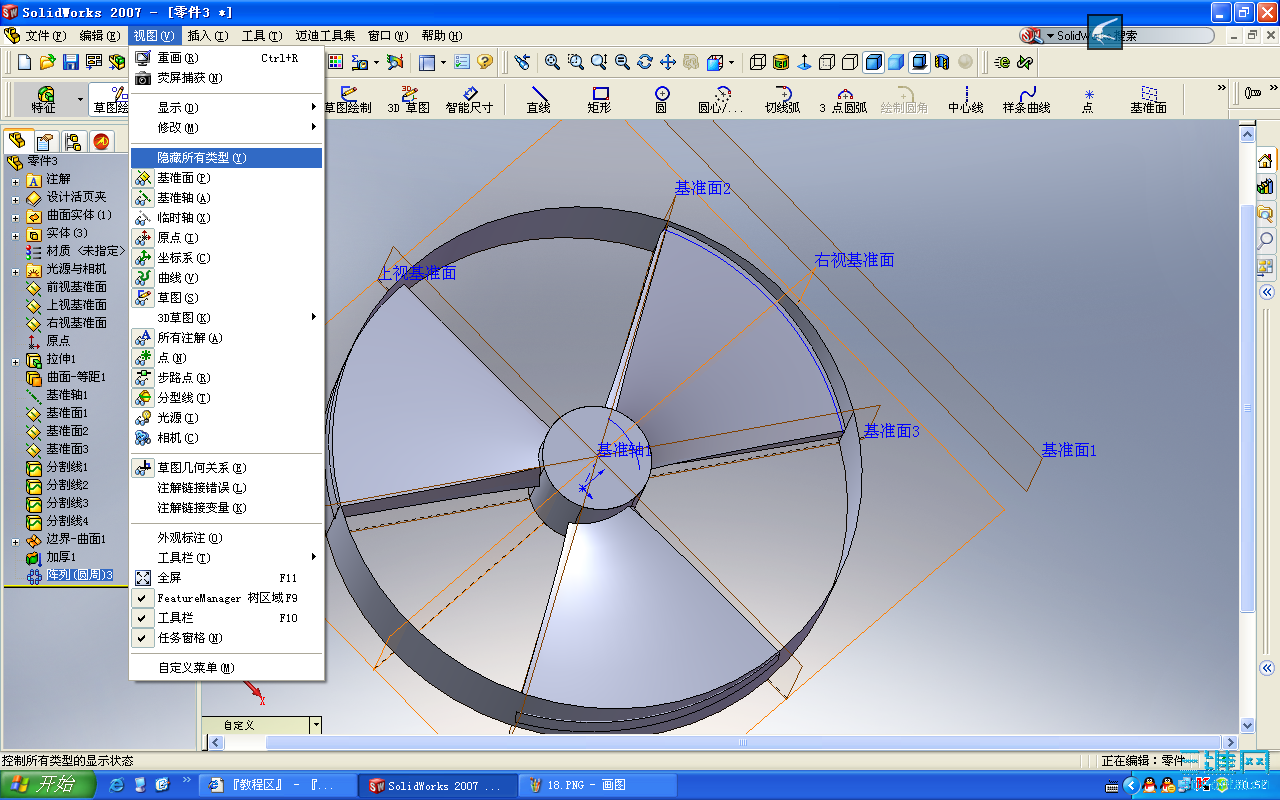Image resolution: width=1280 pixels, height=800 pixels.
Task: Click the 重画 (R) redraw menu entry
Action: (226, 58)
